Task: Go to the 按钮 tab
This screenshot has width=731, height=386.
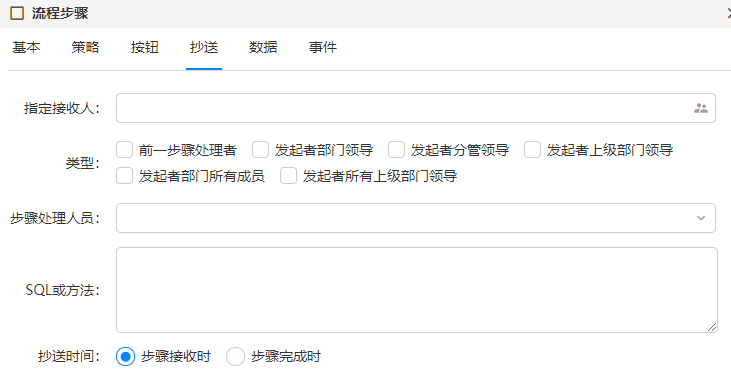Action: click(x=145, y=47)
